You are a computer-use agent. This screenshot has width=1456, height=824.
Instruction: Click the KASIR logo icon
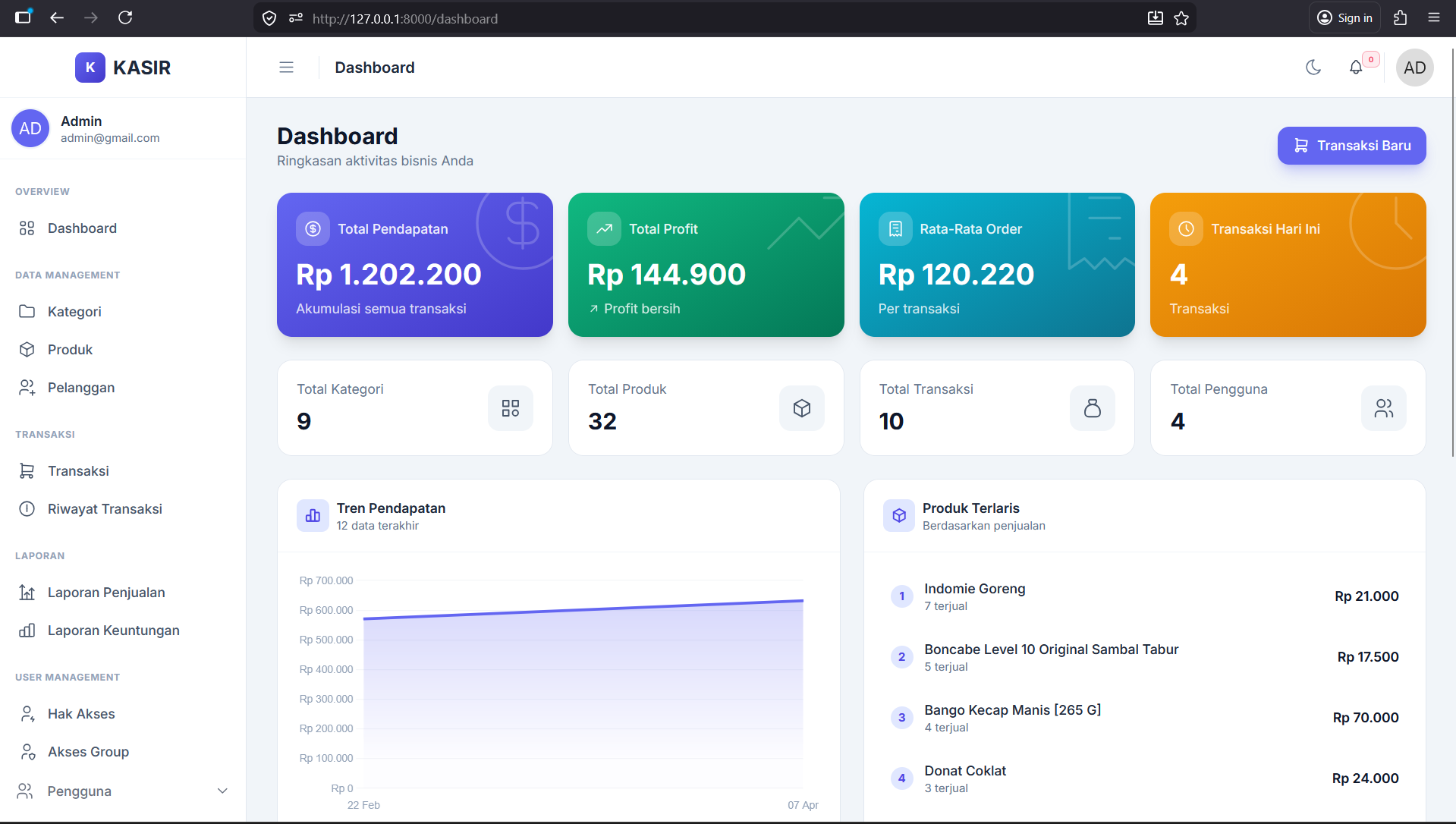[x=90, y=68]
